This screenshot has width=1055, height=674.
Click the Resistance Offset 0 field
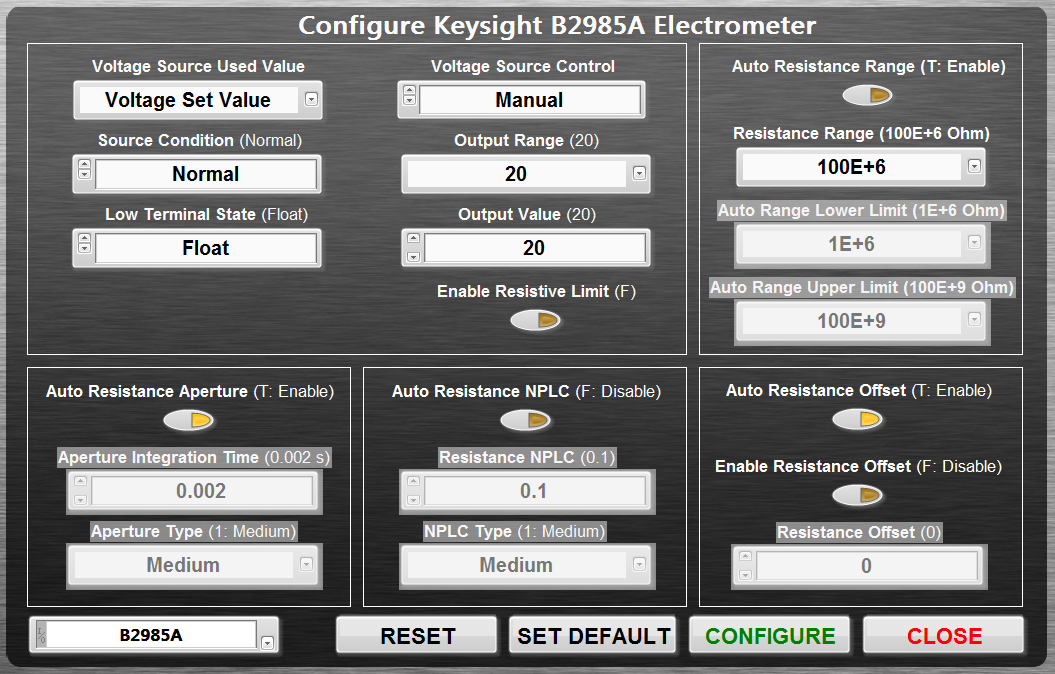click(x=867, y=565)
